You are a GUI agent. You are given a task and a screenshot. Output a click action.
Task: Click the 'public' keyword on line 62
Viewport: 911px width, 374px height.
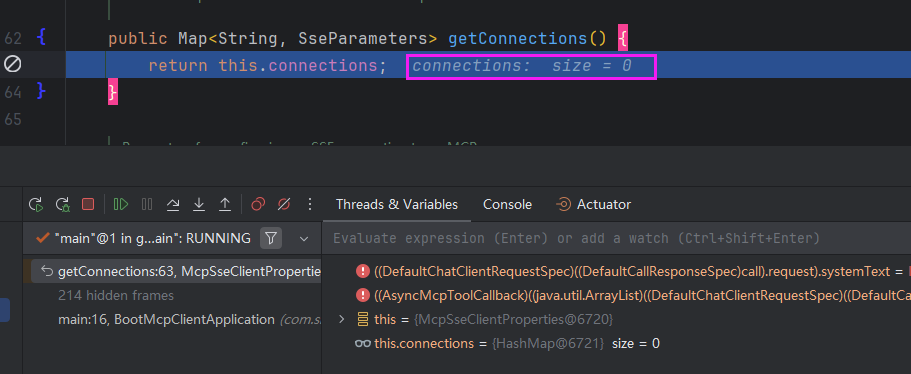[x=138, y=39]
